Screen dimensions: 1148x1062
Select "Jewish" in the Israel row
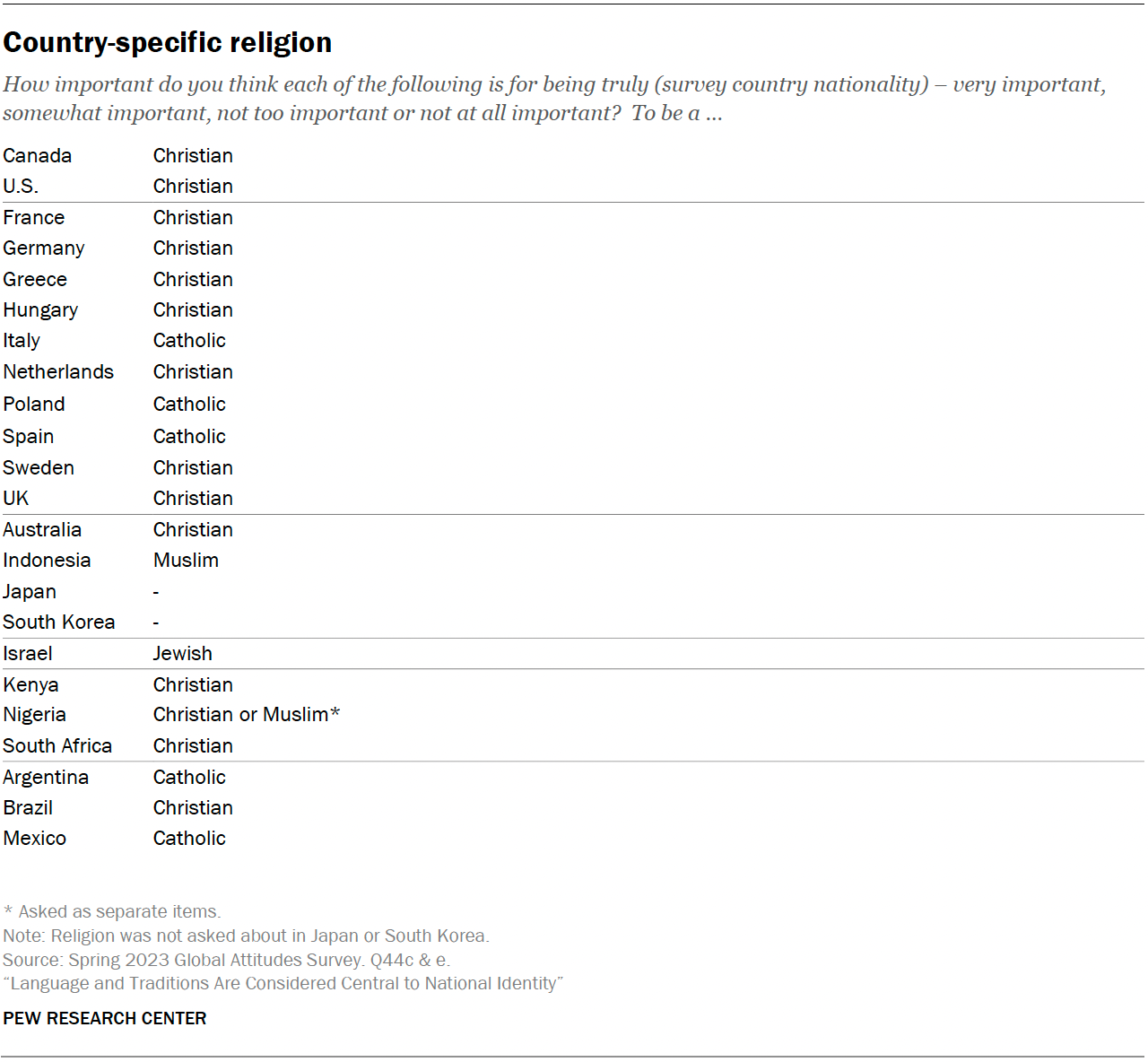183,654
